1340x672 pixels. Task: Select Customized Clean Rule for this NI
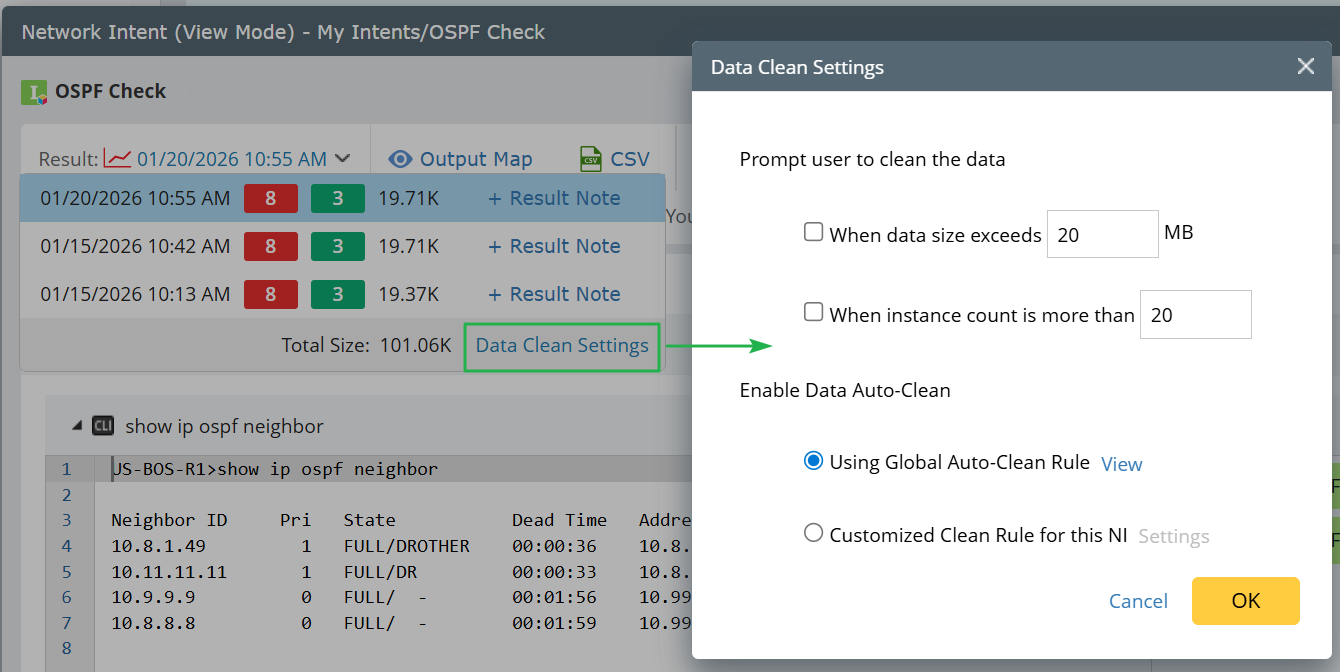[814, 533]
